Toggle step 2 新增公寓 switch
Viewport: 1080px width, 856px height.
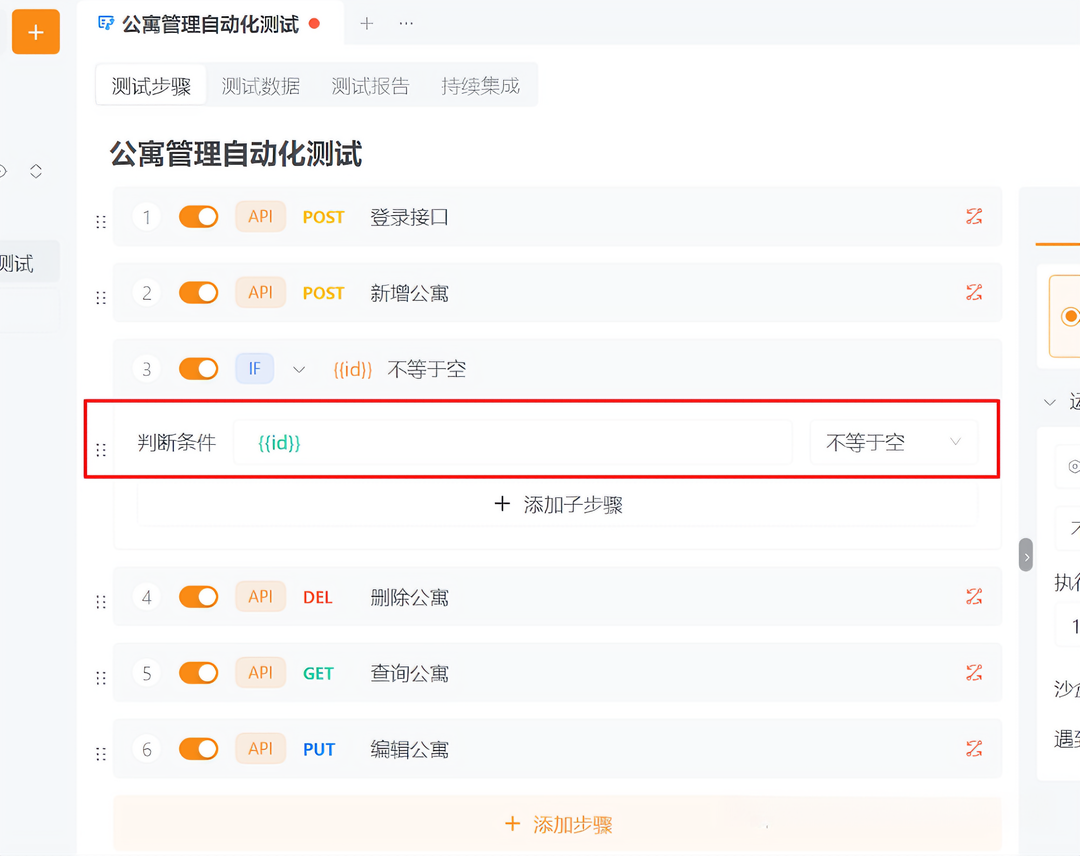click(198, 292)
